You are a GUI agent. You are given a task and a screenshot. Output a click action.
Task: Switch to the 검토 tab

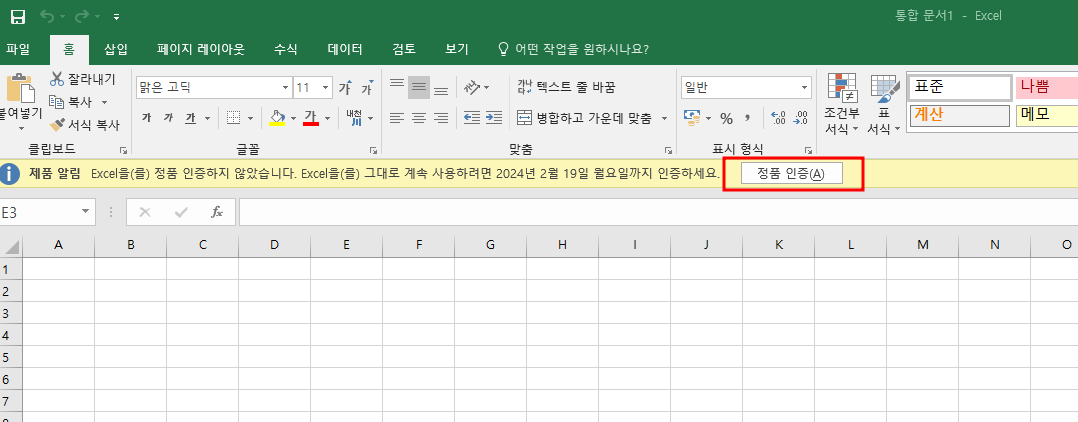pyautogui.click(x=404, y=49)
